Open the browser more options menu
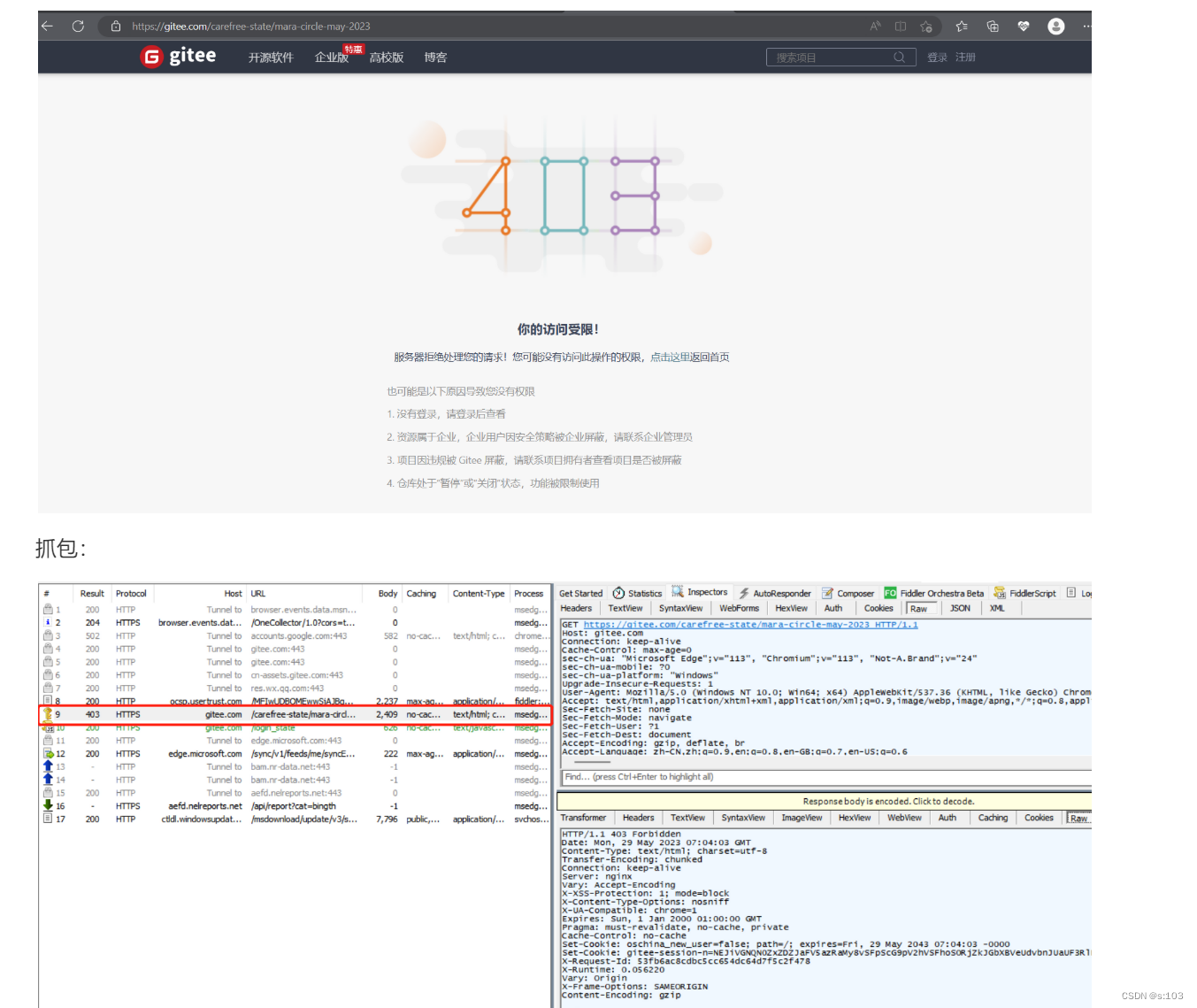The image size is (1197, 1008). coord(1086,27)
